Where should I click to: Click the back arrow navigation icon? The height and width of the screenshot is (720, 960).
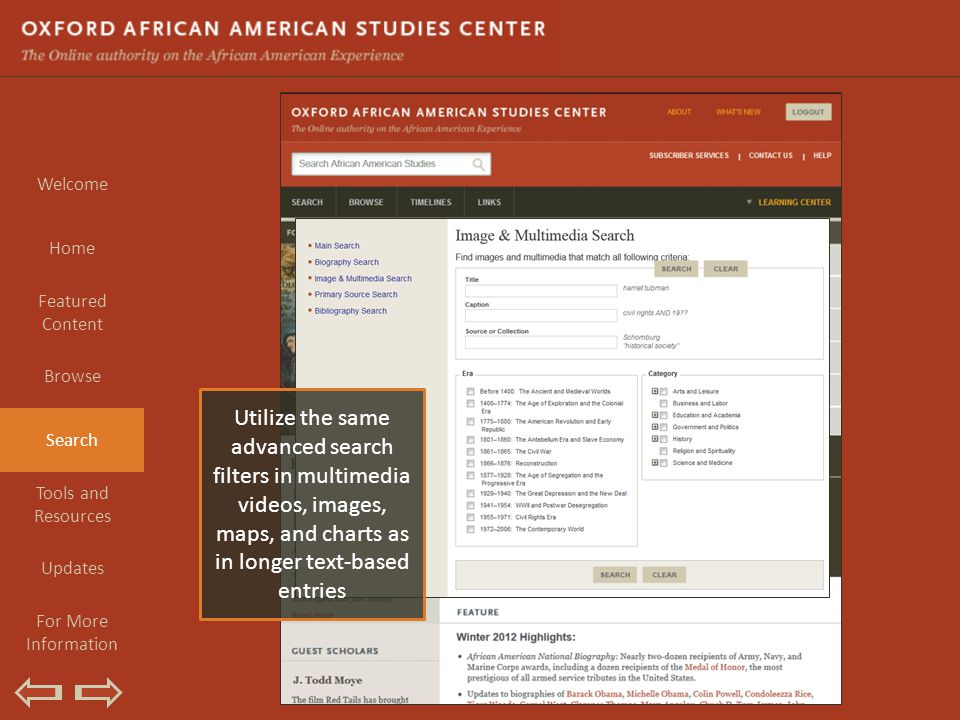click(39, 692)
